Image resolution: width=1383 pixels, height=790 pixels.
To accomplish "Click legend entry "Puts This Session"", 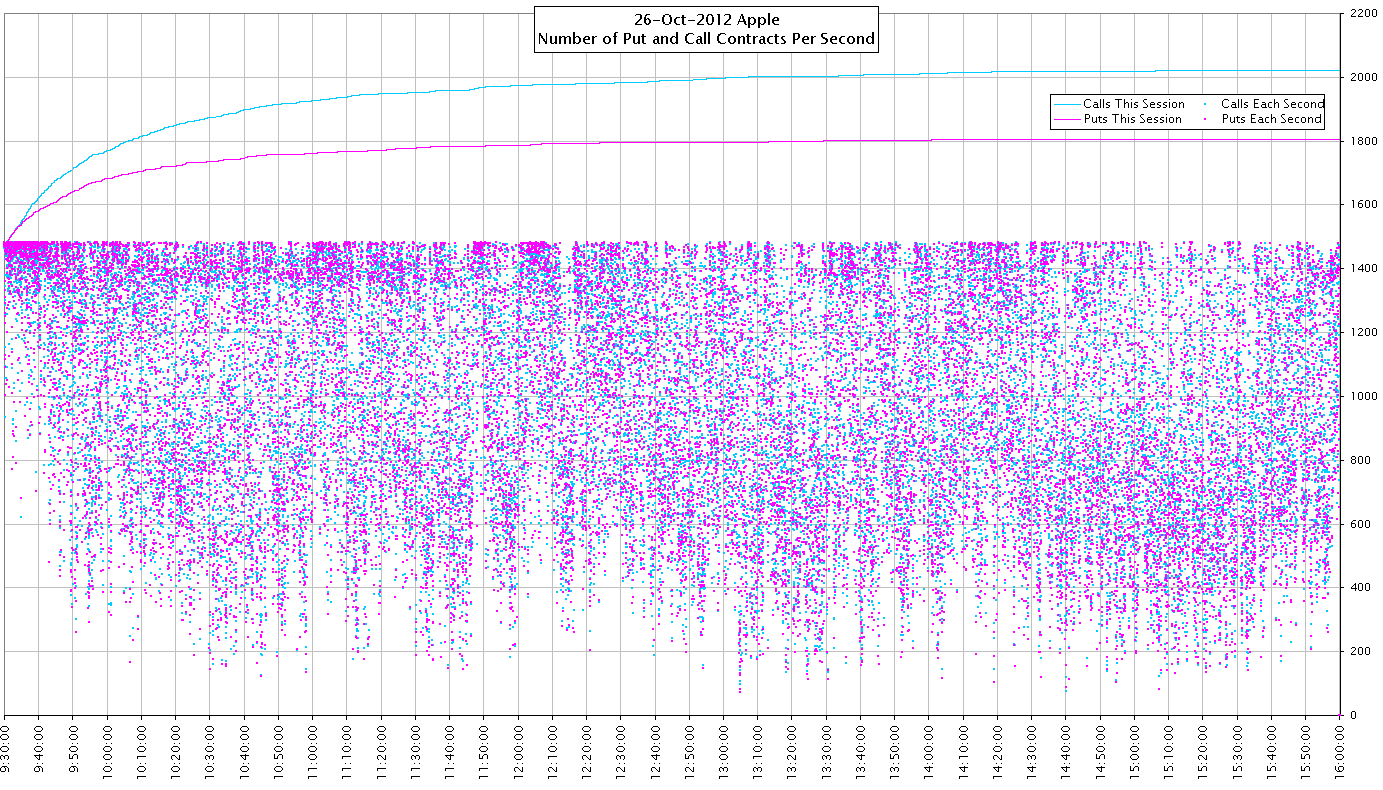I will point(1132,119).
